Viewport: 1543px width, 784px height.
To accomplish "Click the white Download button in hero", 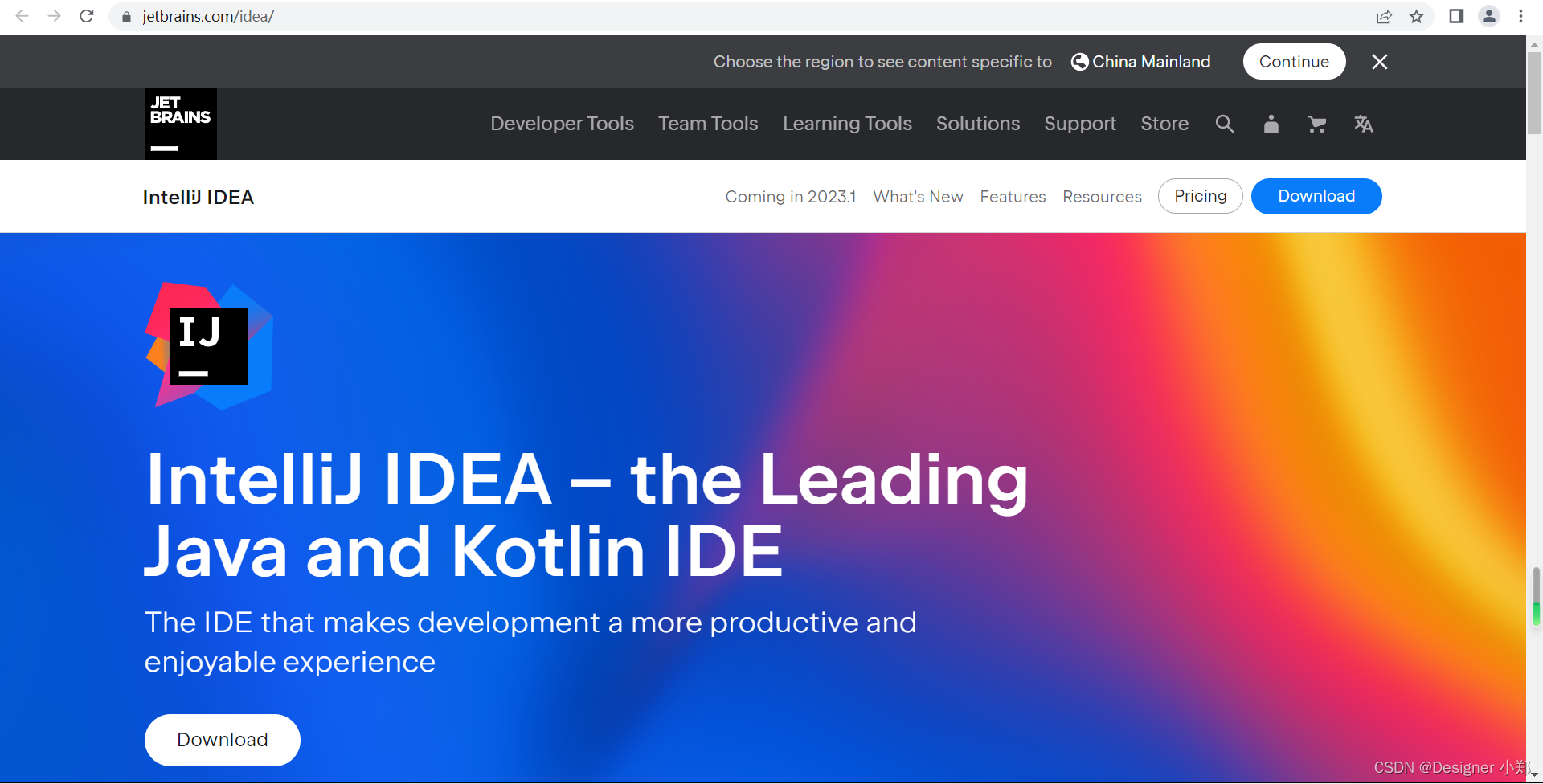I will click(x=223, y=740).
